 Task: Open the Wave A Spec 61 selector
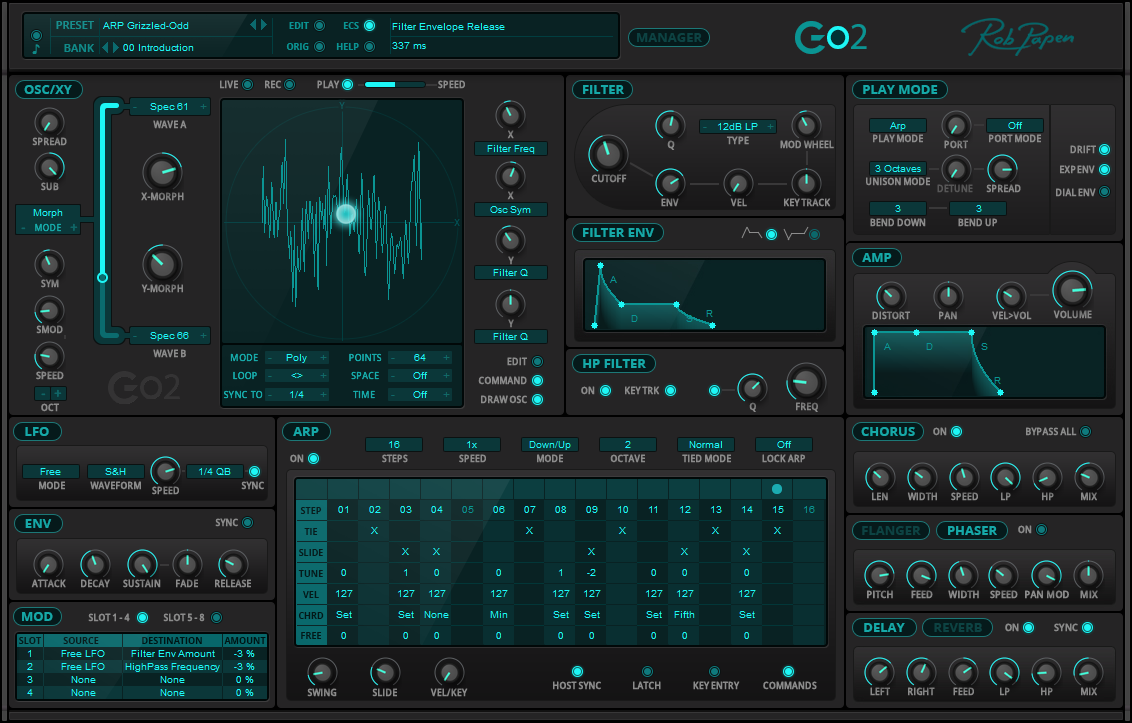170,107
